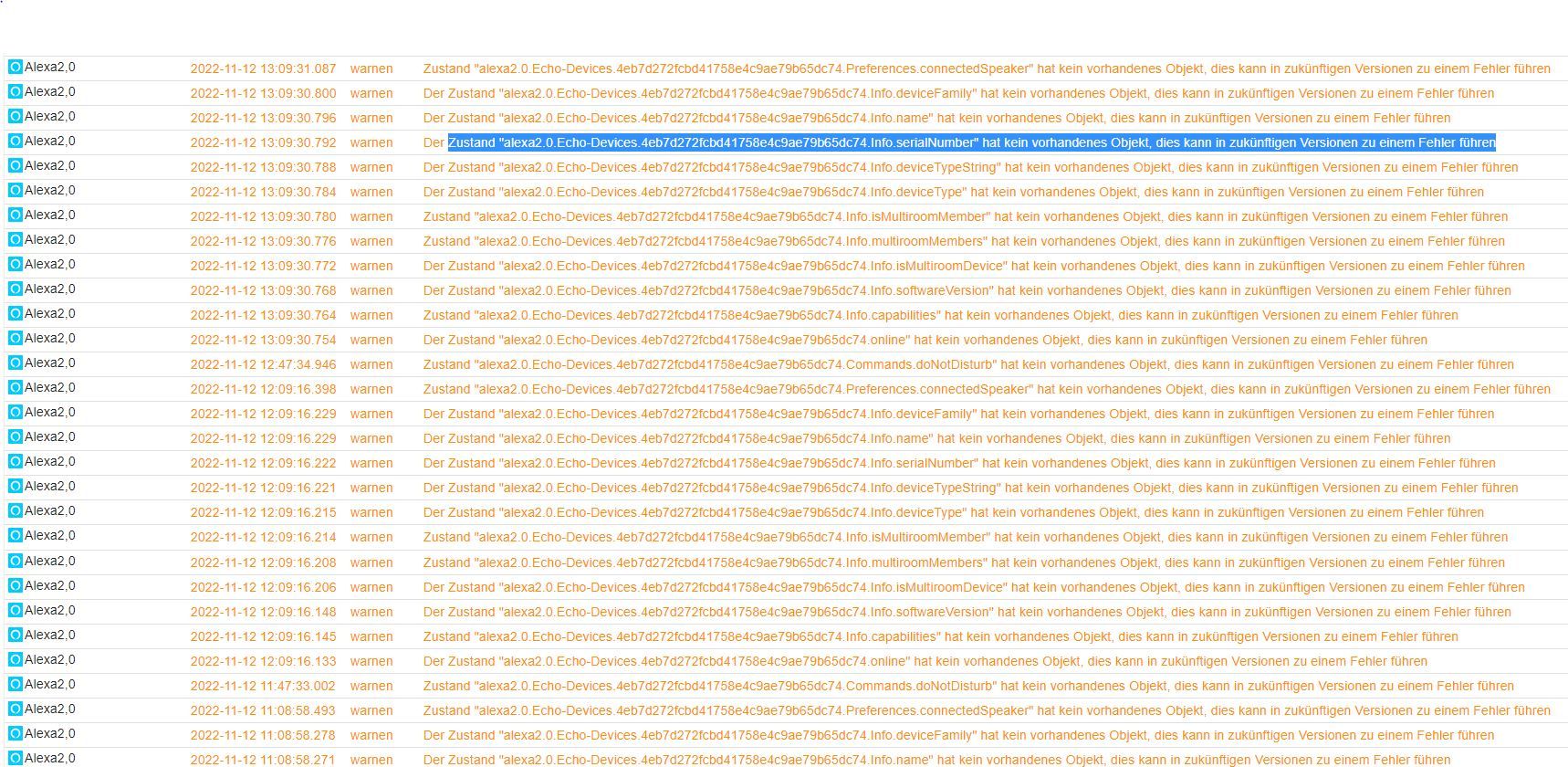Click the 13:09:30.796 Info.name warning message

[x=936, y=118]
